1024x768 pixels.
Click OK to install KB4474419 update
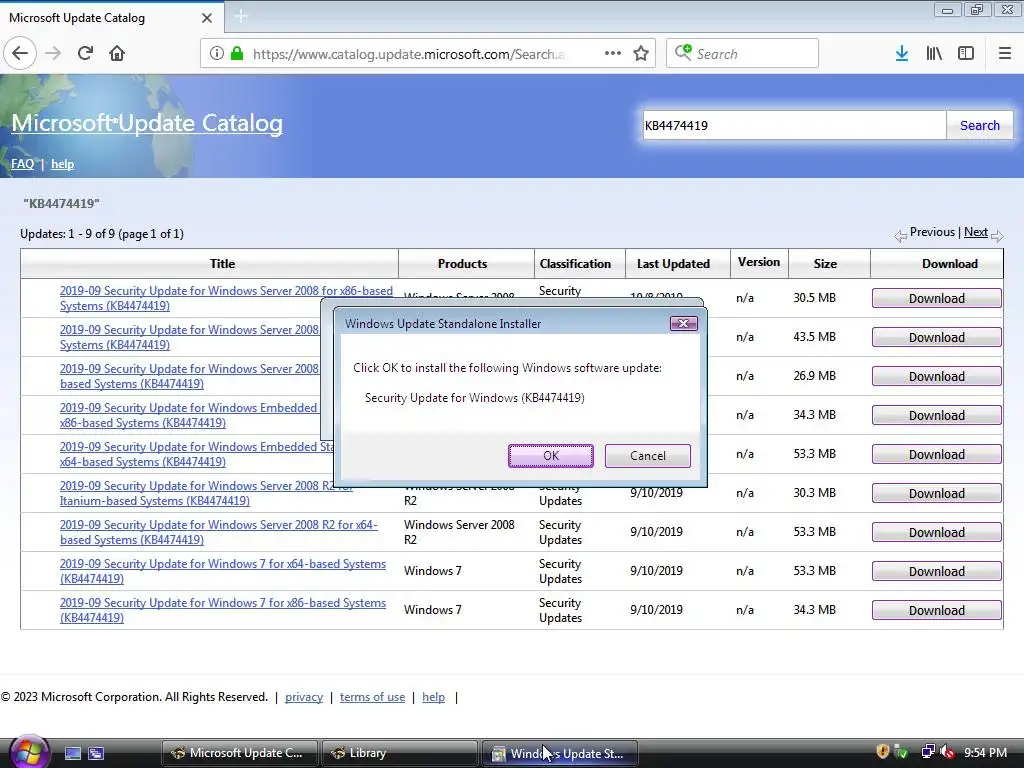click(551, 456)
